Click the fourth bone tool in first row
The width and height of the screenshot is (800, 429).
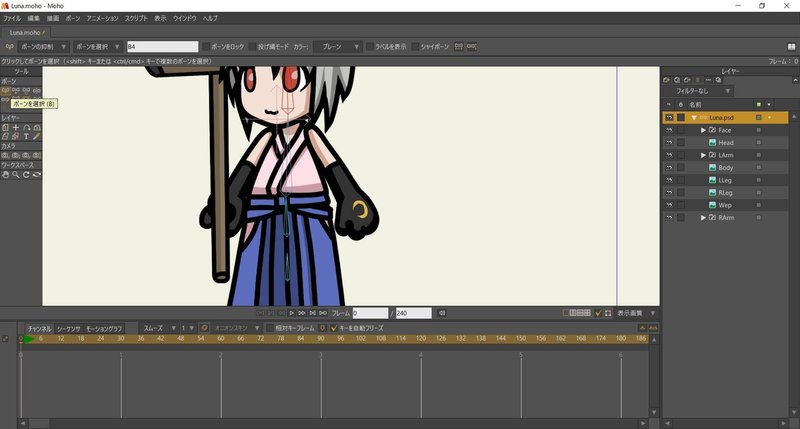pos(36,90)
